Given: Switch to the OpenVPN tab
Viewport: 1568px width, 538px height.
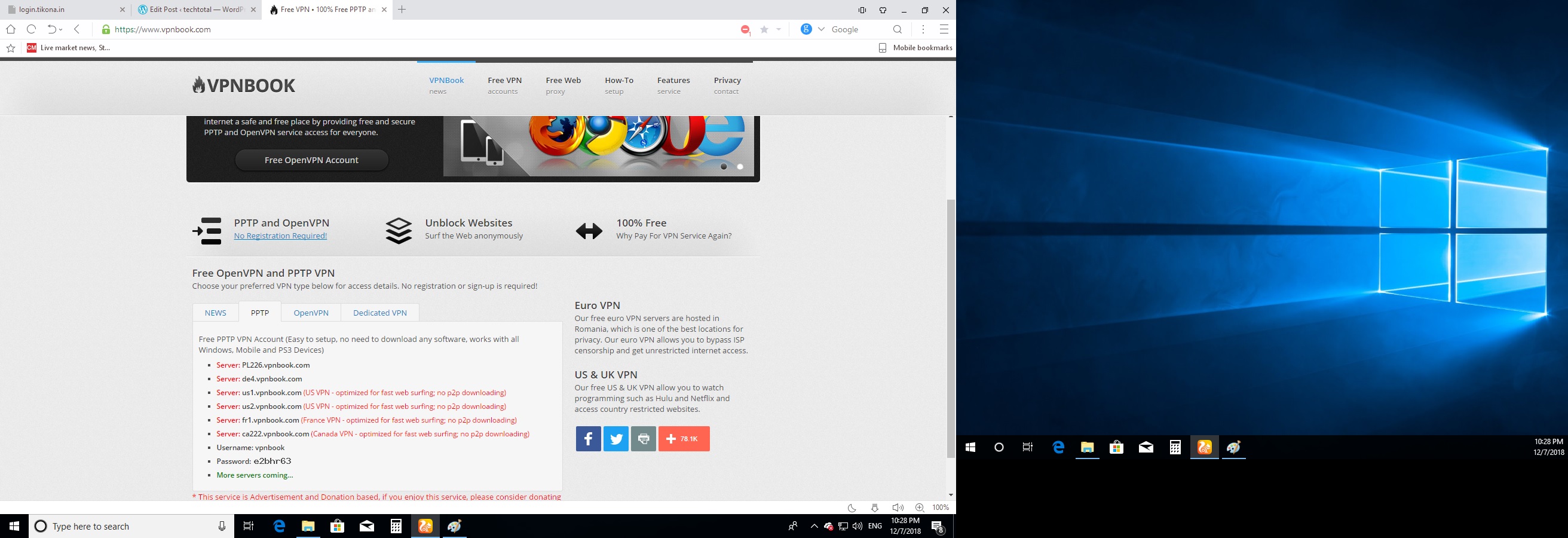Looking at the screenshot, I should [x=311, y=313].
